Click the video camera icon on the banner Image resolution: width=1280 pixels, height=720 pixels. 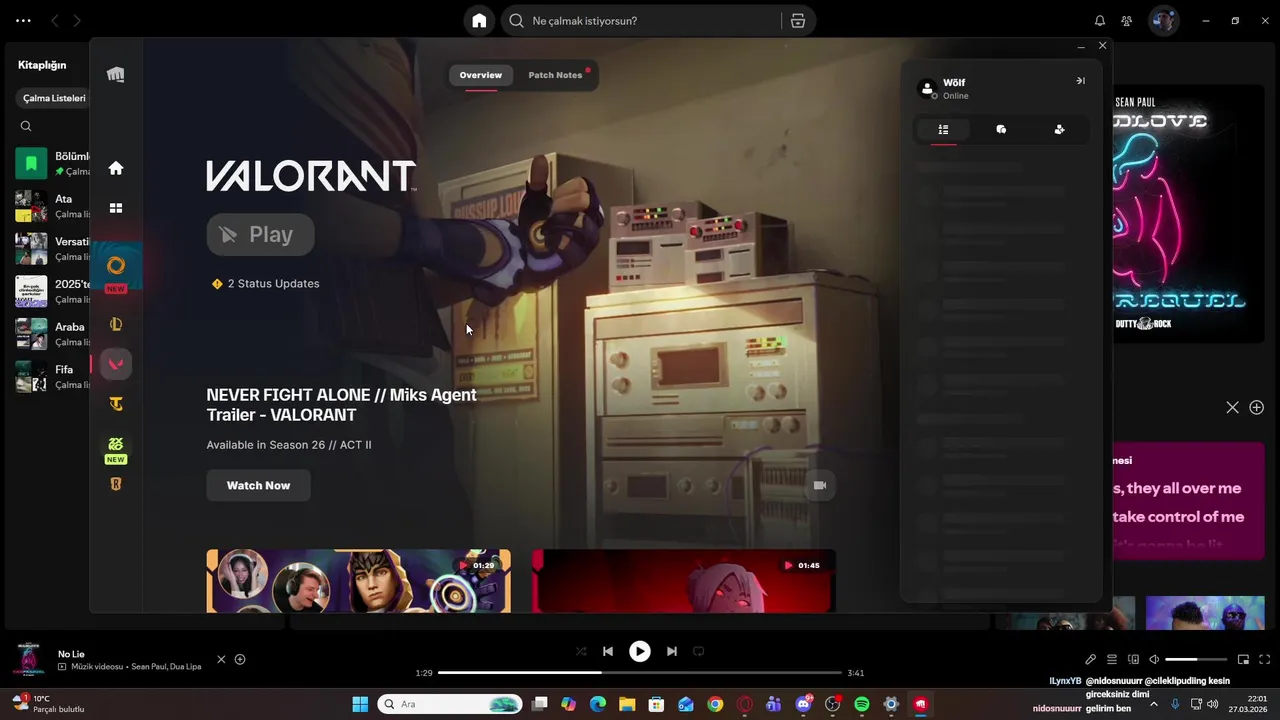(x=820, y=485)
